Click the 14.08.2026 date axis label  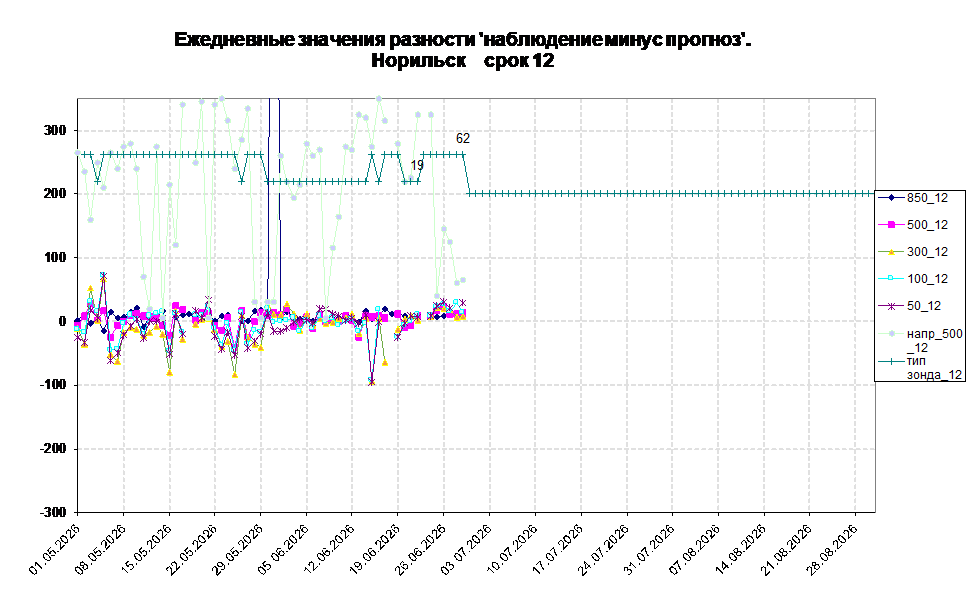tap(741, 549)
